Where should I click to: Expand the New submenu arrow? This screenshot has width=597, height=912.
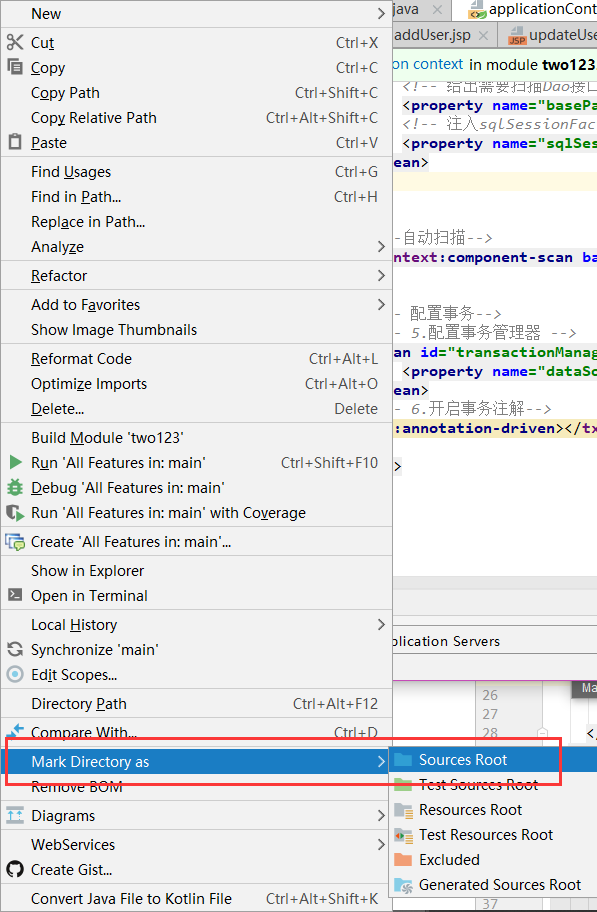(381, 13)
